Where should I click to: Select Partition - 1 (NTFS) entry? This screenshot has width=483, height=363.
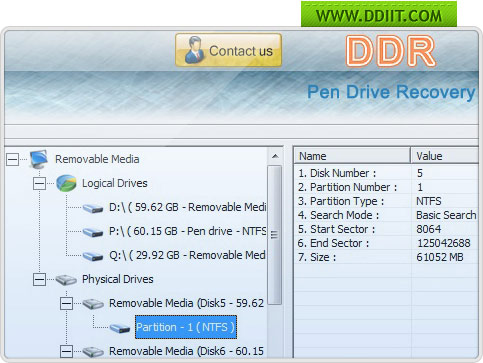(186, 327)
